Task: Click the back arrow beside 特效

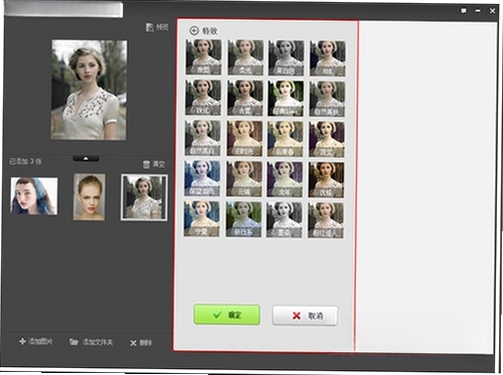Action: (x=194, y=31)
